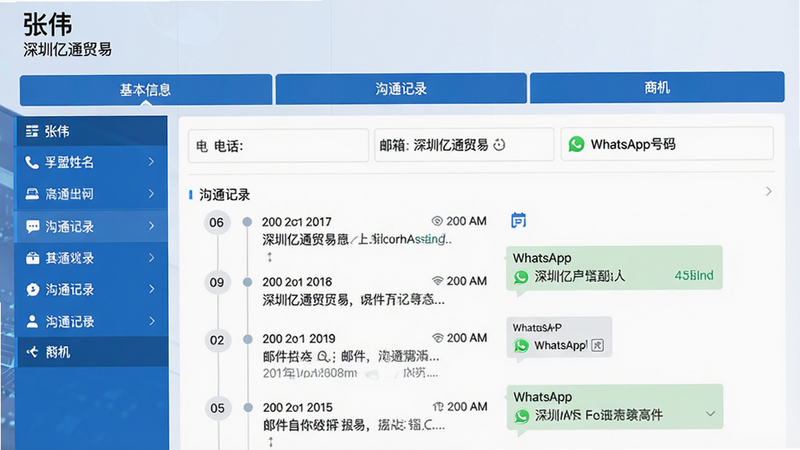Click the 06 timeline date marker
Screen dimensions: 800x450
coord(216,222)
